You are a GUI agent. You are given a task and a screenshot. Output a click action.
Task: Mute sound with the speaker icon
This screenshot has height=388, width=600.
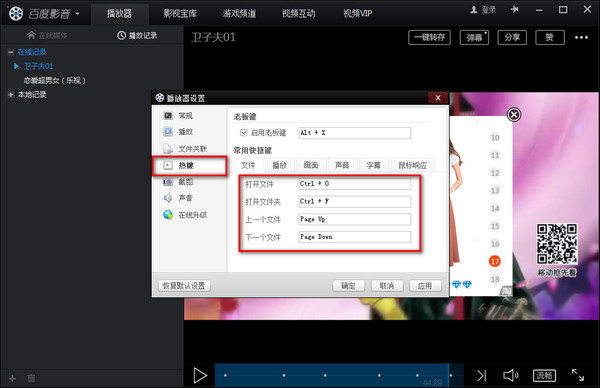[510, 375]
